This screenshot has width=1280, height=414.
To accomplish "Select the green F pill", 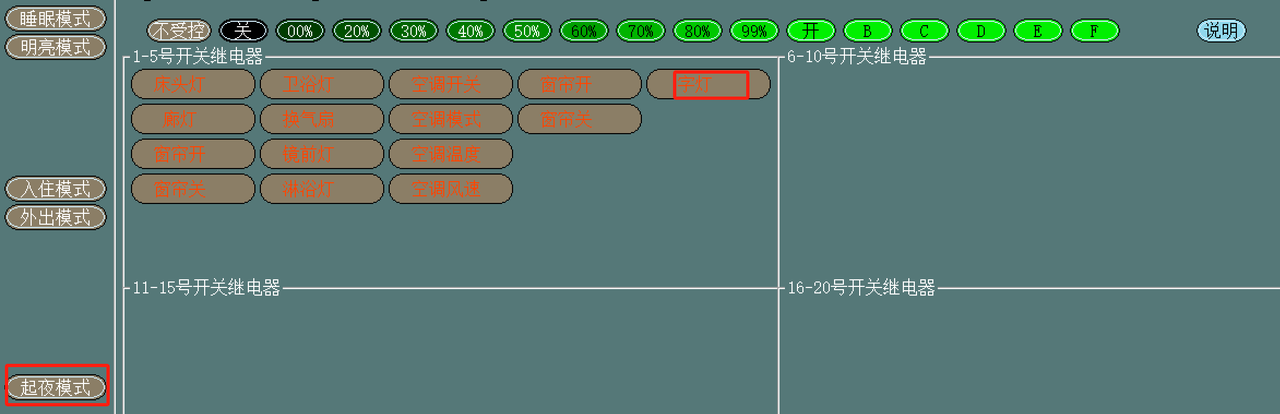I will [1095, 31].
